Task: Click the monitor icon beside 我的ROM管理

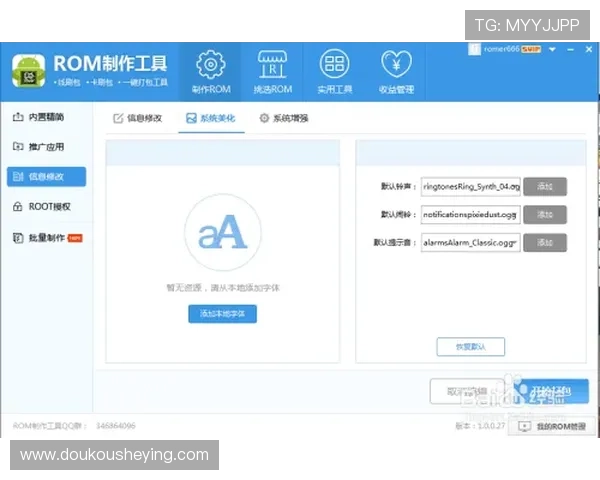Action: pos(525,426)
